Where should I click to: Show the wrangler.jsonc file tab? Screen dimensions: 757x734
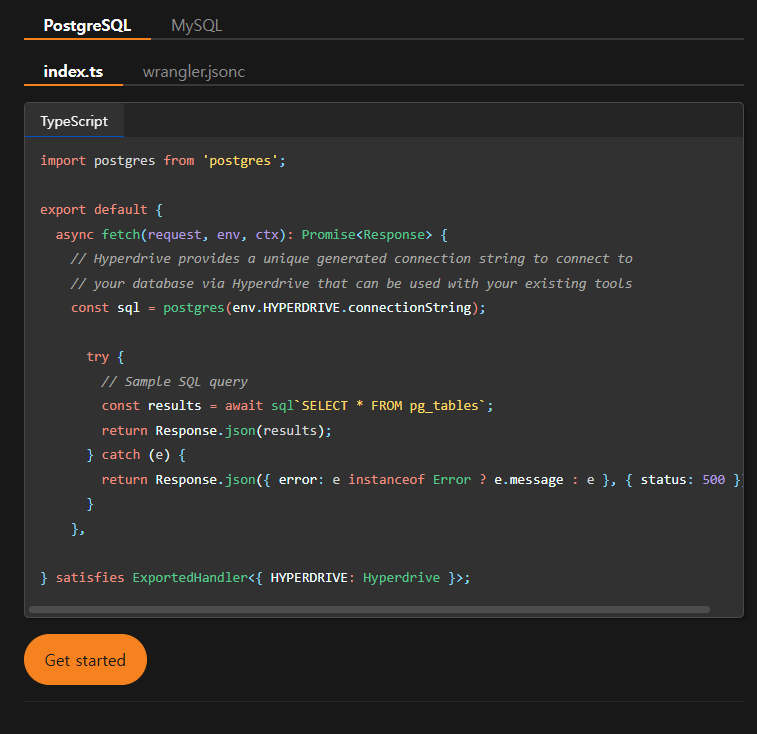pos(193,72)
